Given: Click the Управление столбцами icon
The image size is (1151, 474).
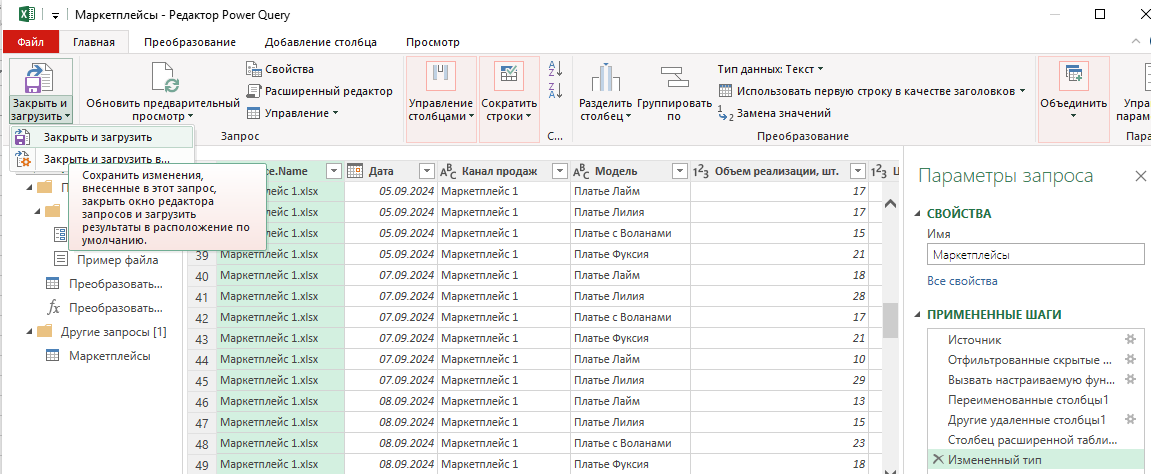Looking at the screenshot, I should tap(441, 76).
